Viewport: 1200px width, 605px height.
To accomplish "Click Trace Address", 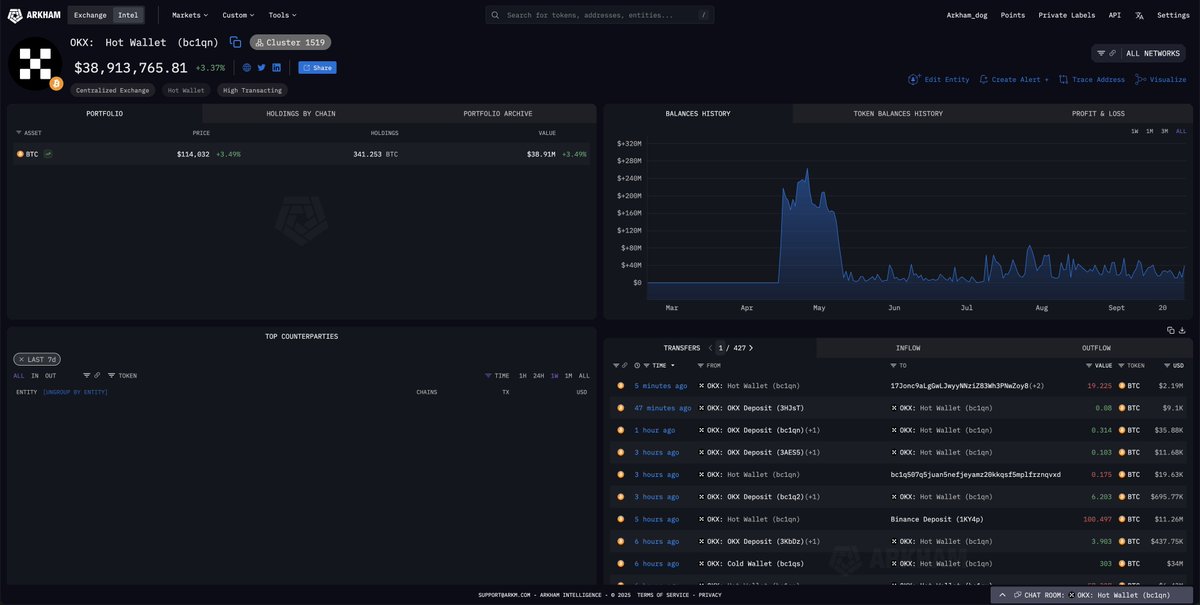I will [1092, 79].
